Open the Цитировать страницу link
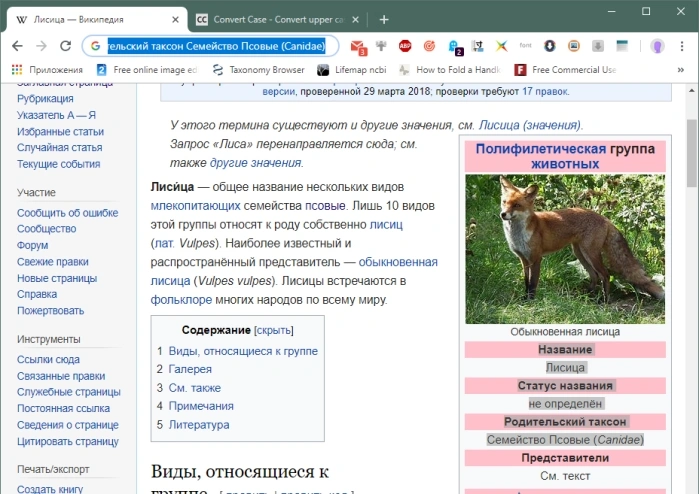 pos(68,441)
